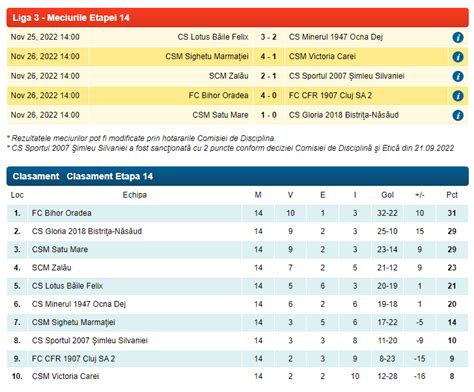This screenshot has width=474, height=392.
Task: Open info icon for CSM Satu Mare match
Action: (458, 115)
